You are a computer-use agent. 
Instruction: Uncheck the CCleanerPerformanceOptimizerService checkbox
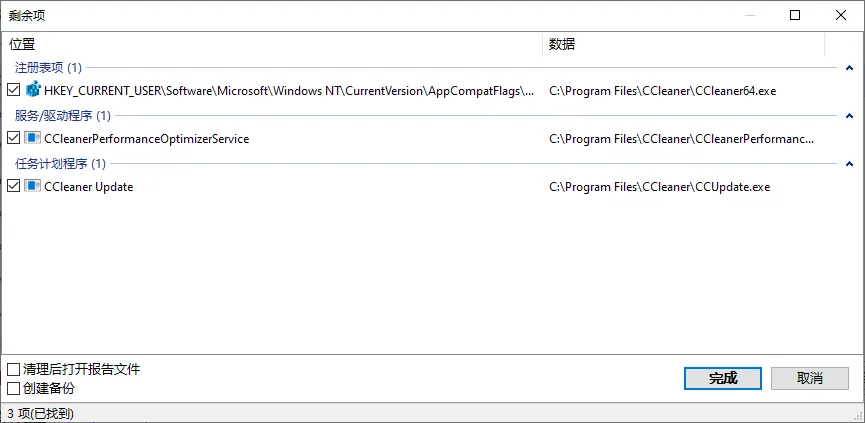pyautogui.click(x=13, y=138)
